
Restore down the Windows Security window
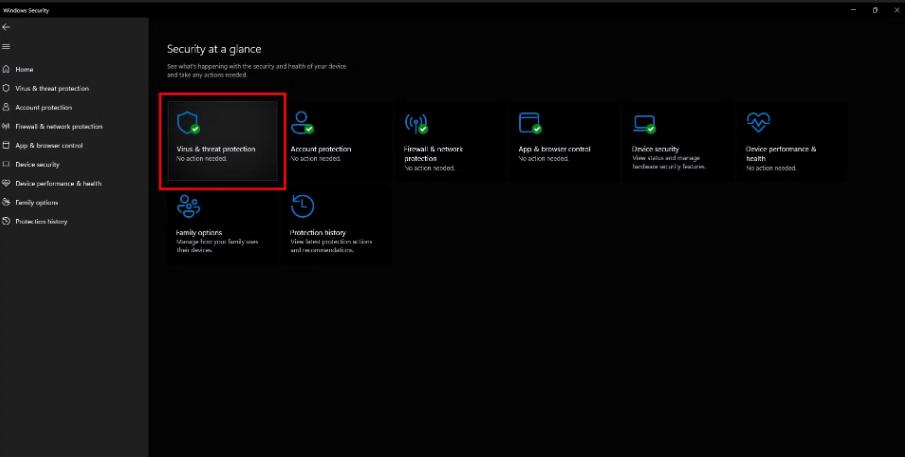tap(875, 10)
